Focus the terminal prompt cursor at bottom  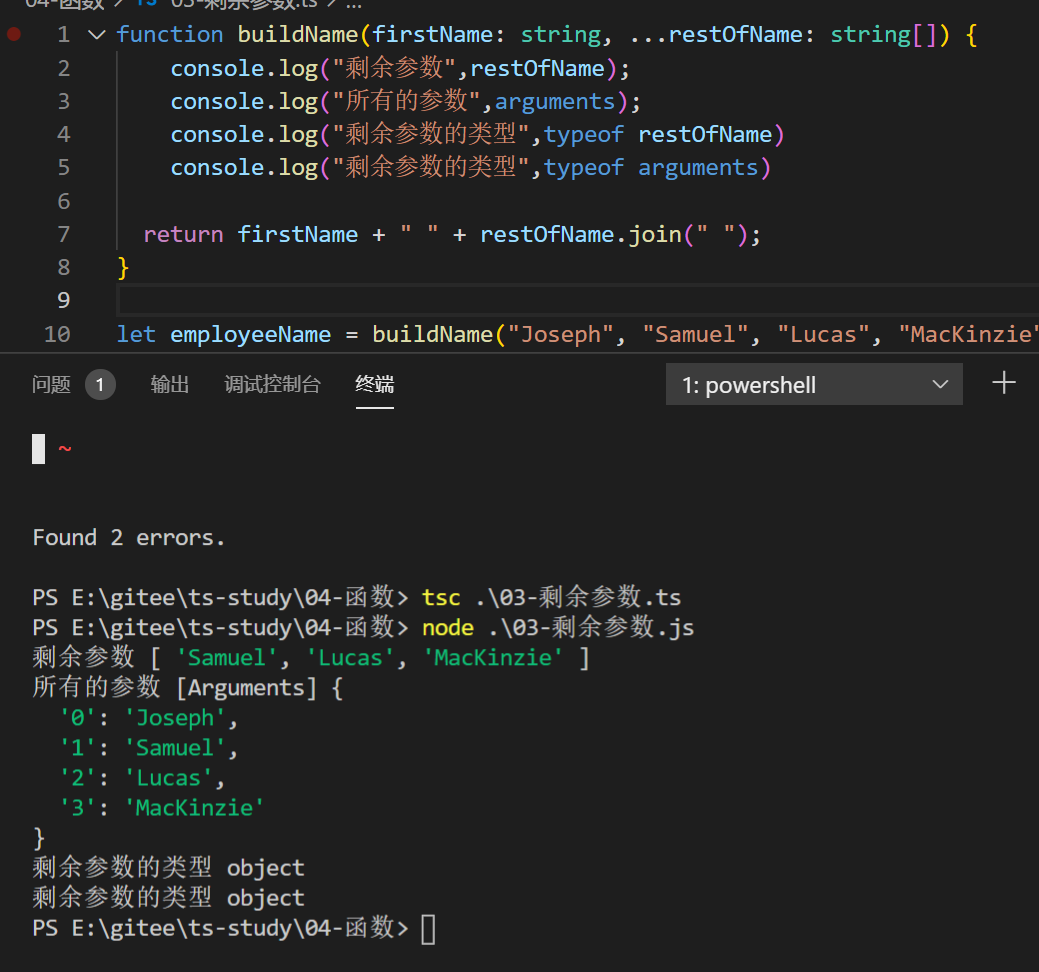pyautogui.click(x=428, y=929)
